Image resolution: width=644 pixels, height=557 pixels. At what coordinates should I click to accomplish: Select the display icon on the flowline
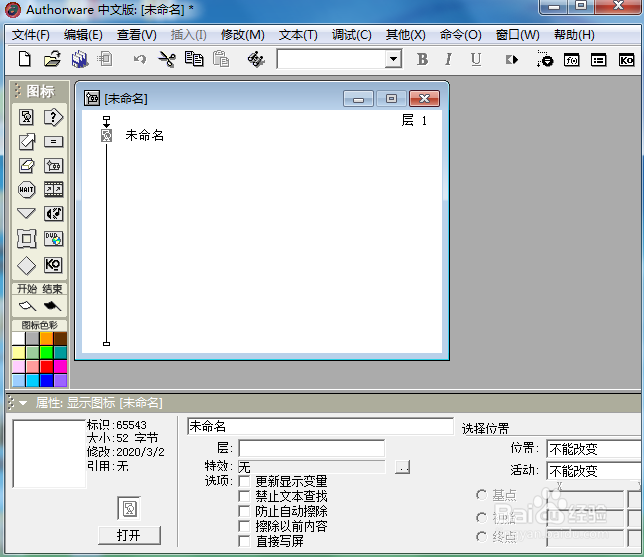pyautogui.click(x=106, y=136)
